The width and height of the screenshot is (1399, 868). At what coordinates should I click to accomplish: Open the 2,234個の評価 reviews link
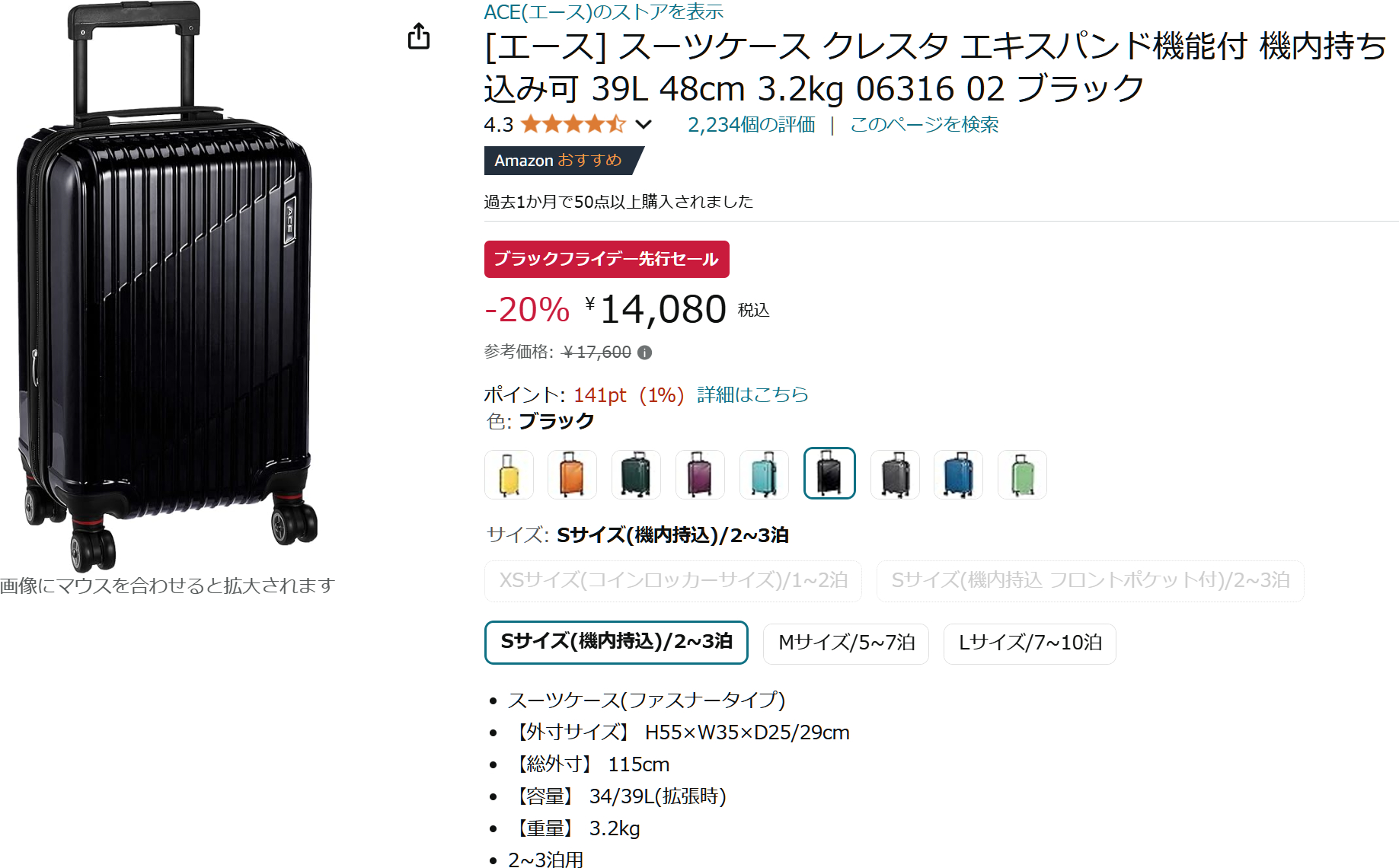(751, 125)
